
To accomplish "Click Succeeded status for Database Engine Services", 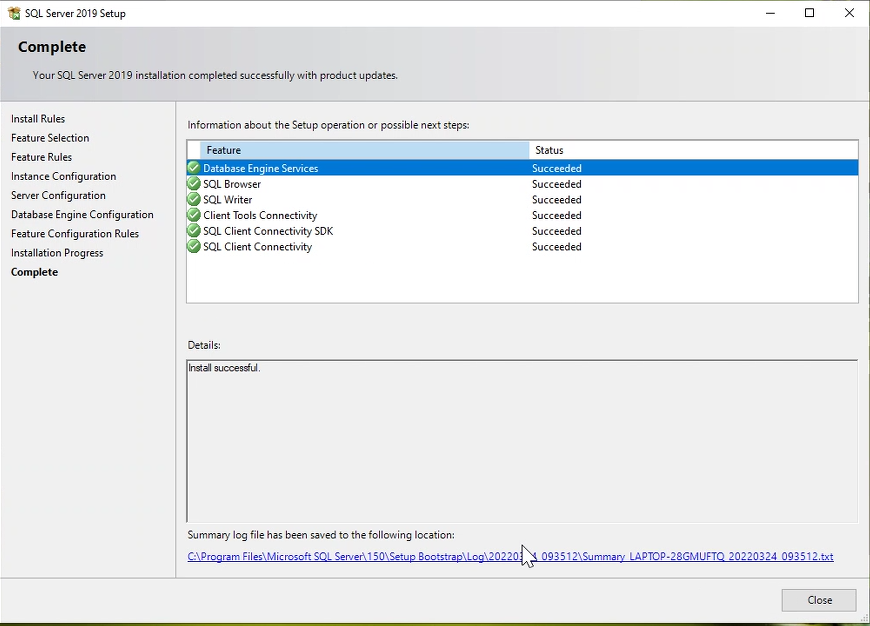I will (x=557, y=168).
